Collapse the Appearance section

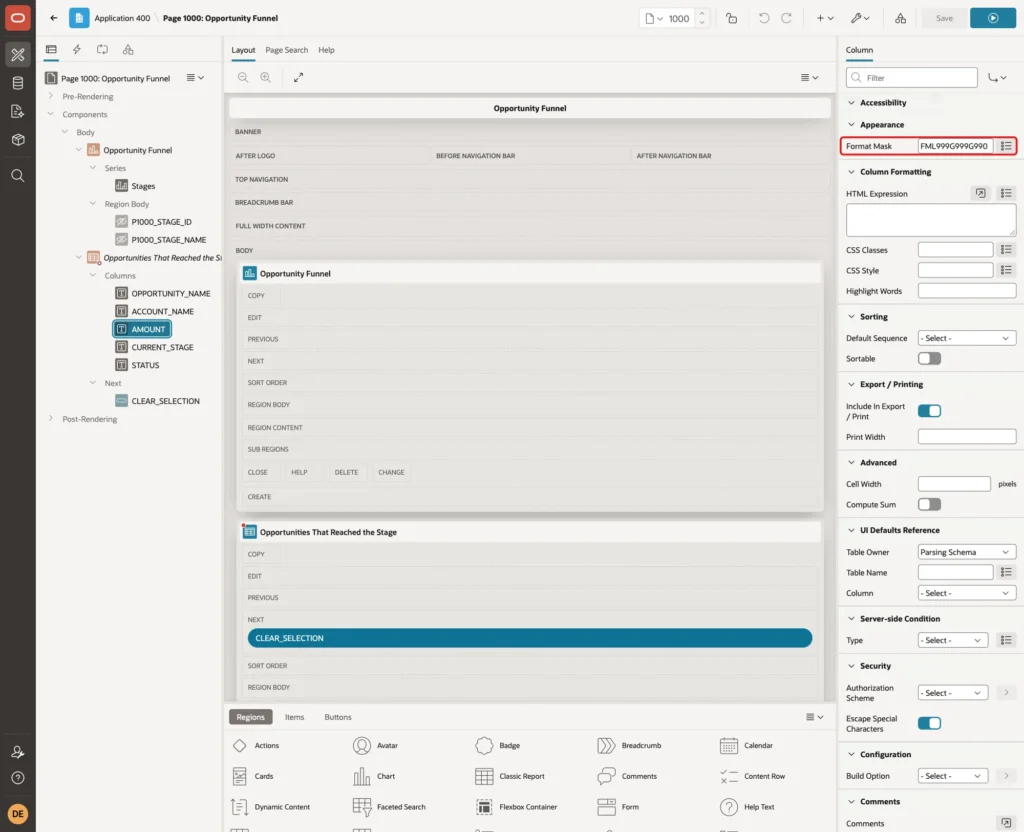coord(851,125)
